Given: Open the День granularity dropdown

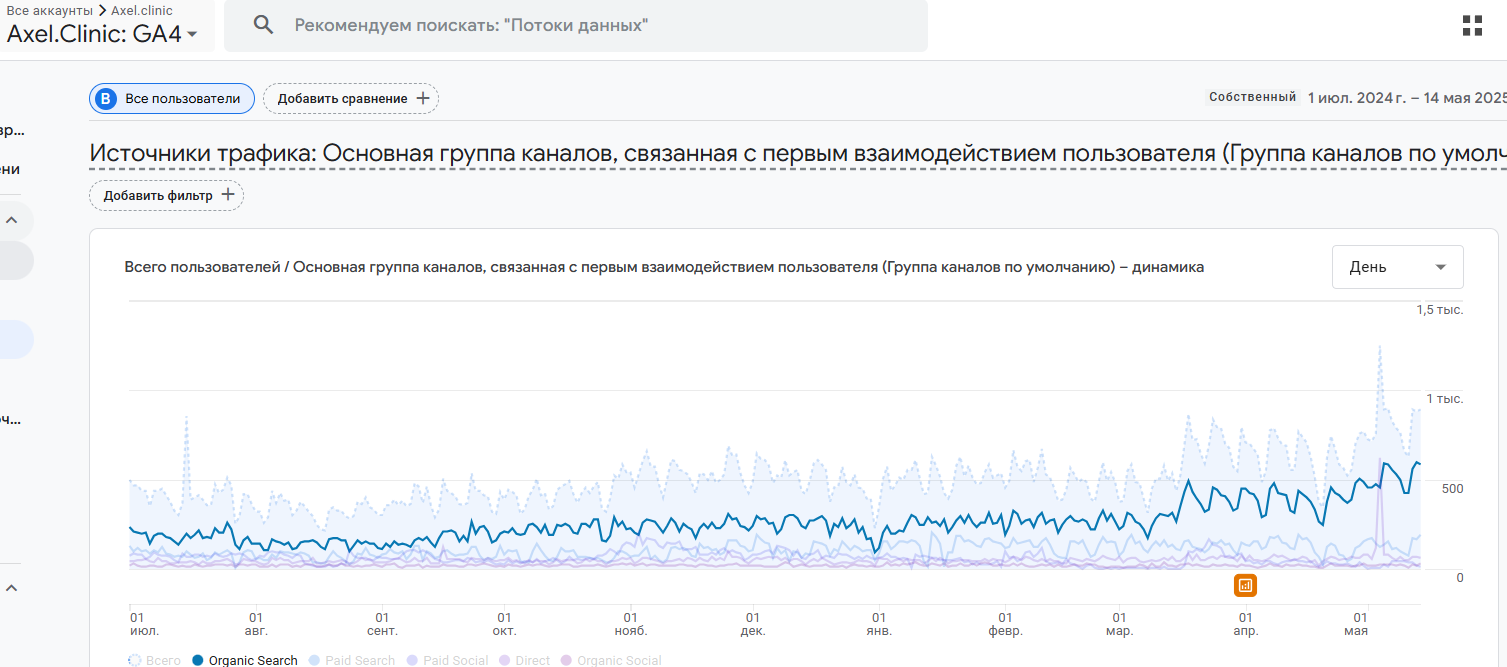Looking at the screenshot, I should 1397,267.
